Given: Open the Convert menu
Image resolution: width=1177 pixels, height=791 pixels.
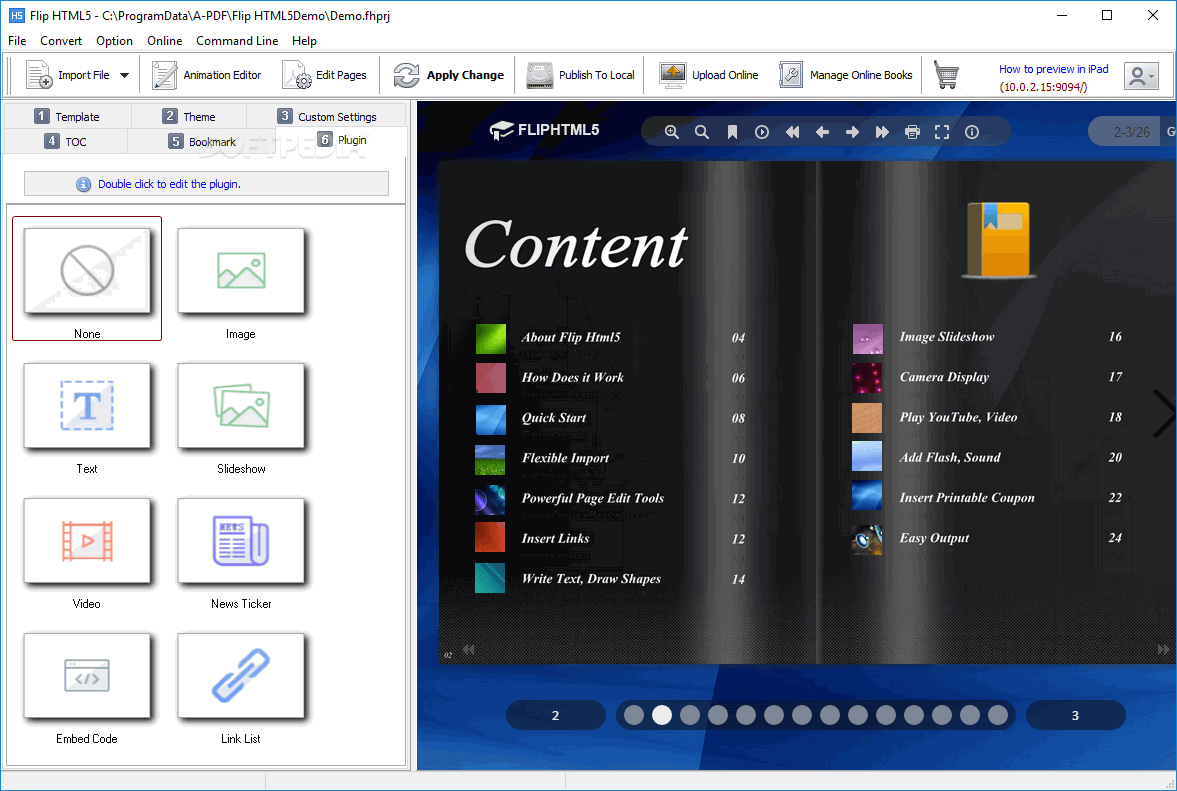Looking at the screenshot, I should (x=61, y=41).
